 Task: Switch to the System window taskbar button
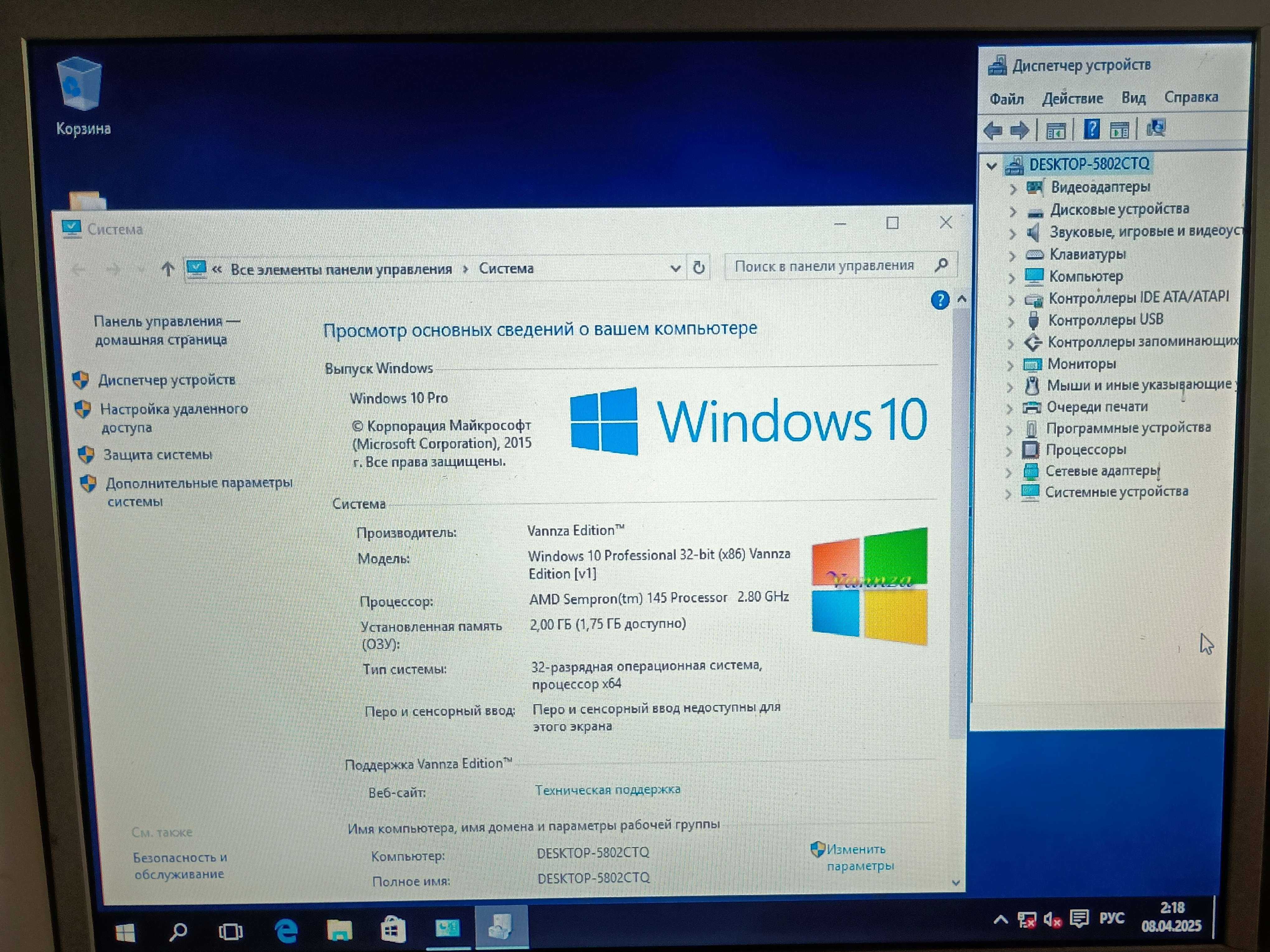point(448,928)
